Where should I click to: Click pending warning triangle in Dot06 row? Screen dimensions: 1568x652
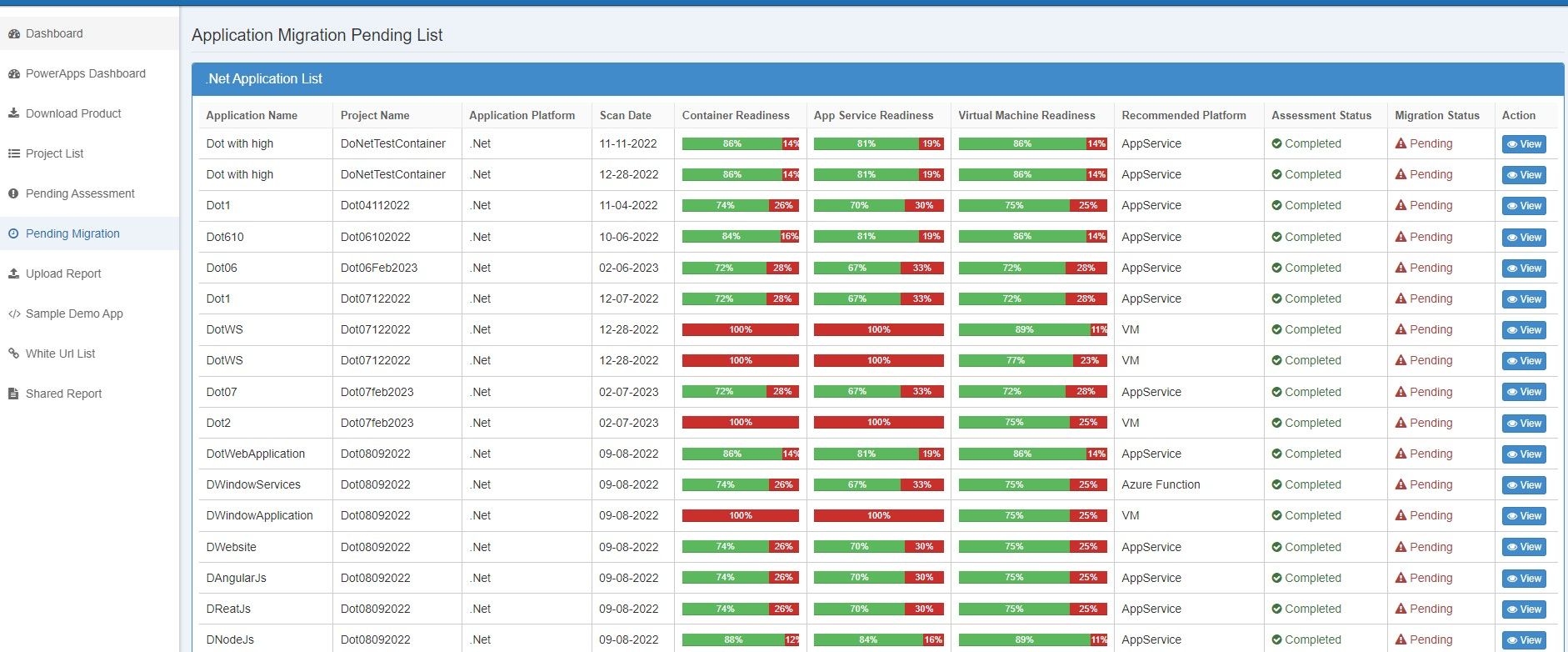[x=1401, y=268]
